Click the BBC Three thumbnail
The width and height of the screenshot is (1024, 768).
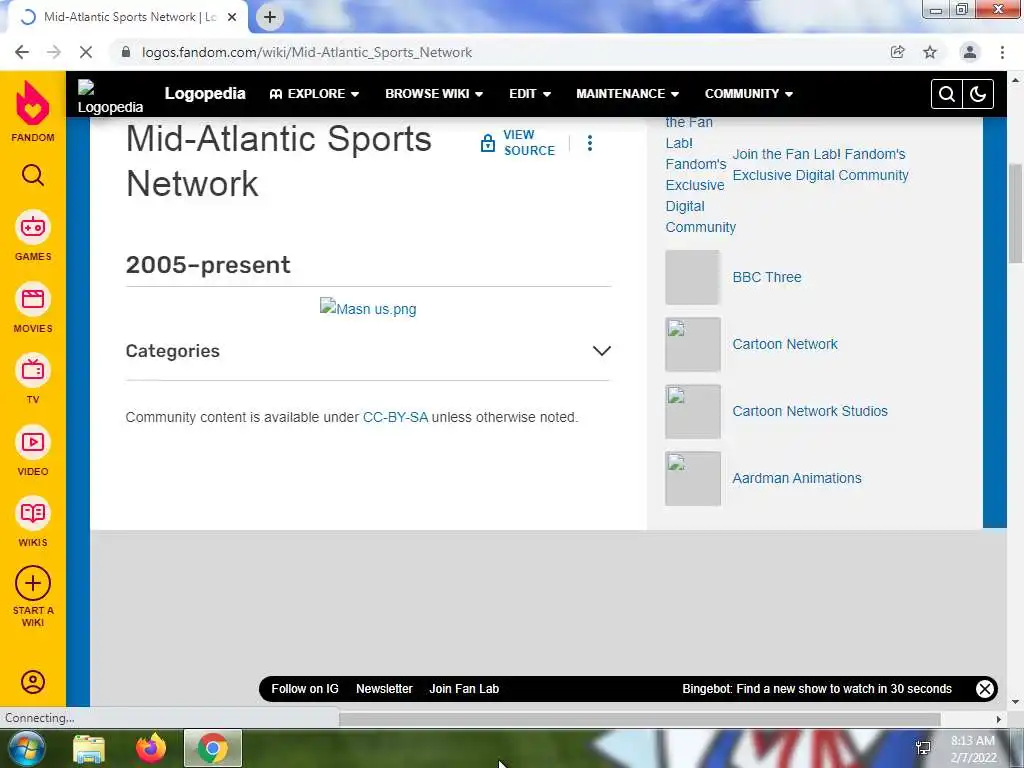(693, 277)
